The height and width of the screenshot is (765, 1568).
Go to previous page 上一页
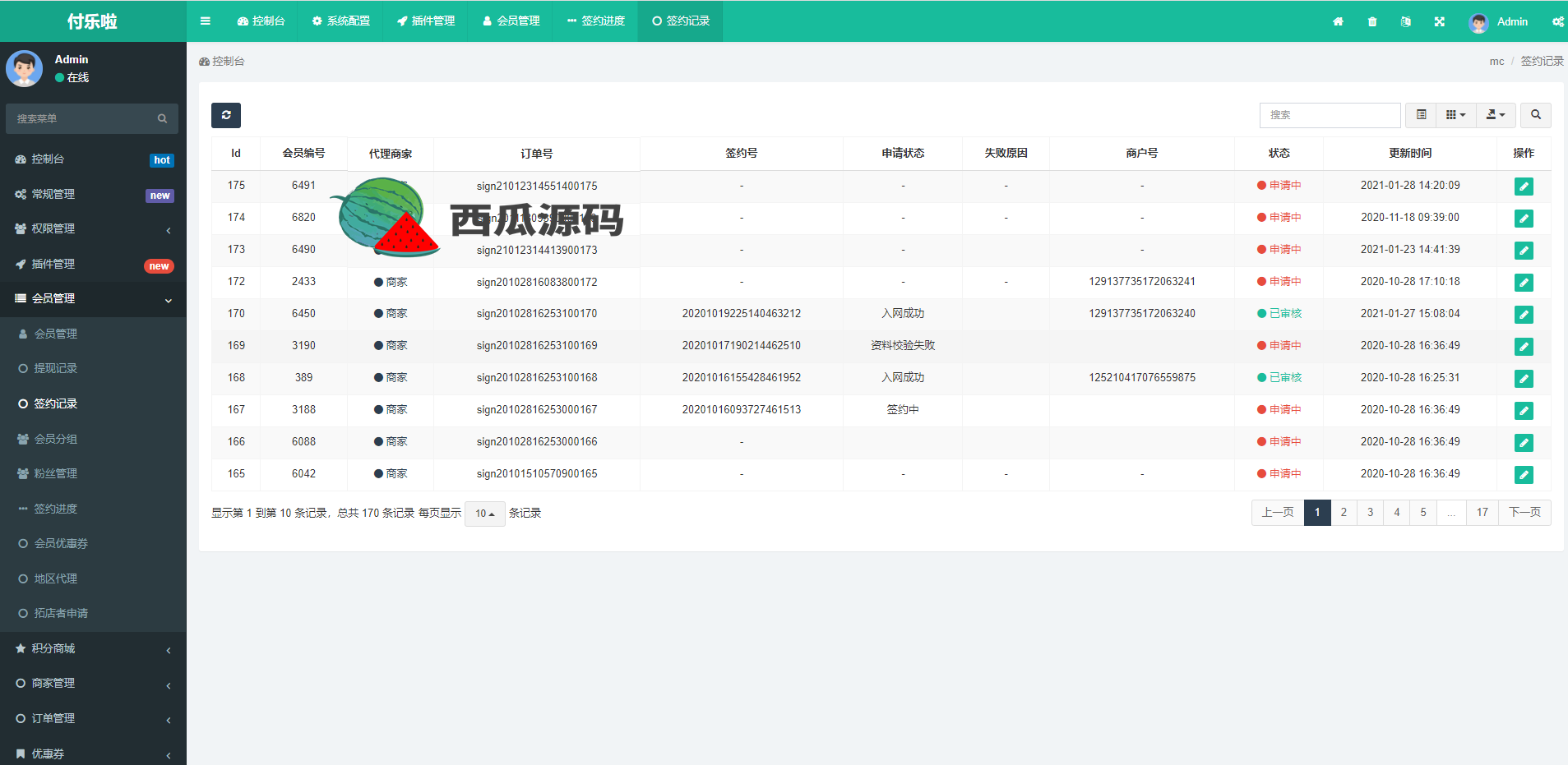click(x=1278, y=513)
